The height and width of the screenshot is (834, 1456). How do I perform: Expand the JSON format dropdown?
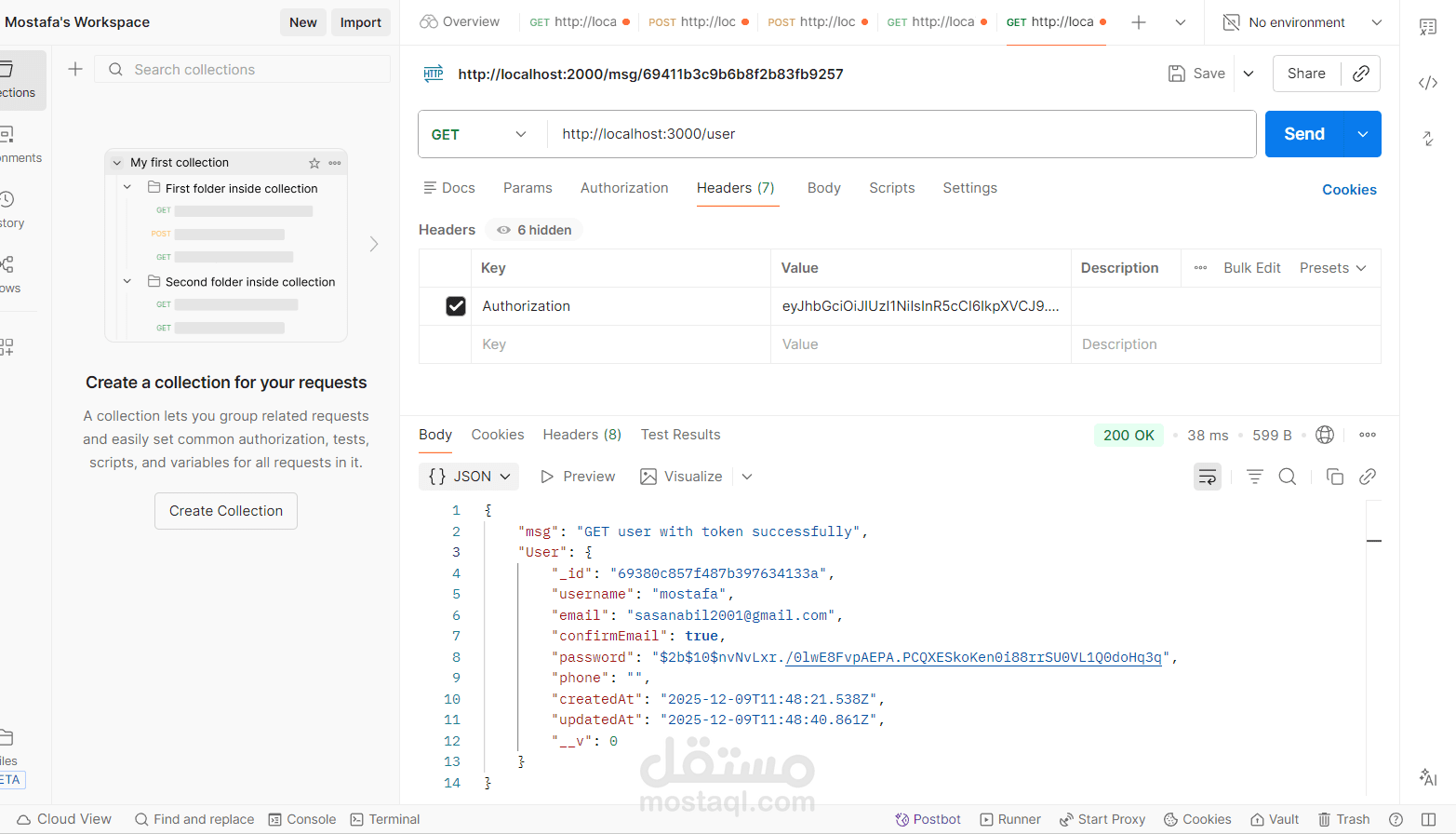coord(469,477)
